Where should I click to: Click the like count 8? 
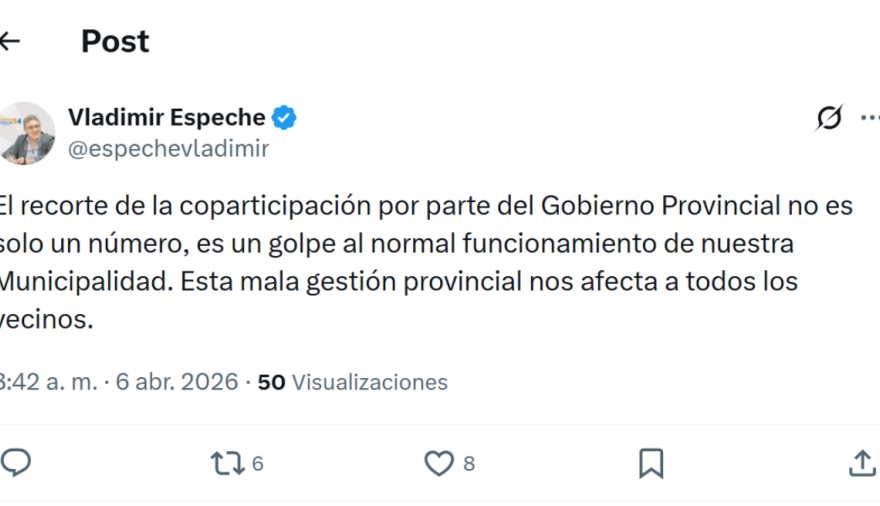469,464
